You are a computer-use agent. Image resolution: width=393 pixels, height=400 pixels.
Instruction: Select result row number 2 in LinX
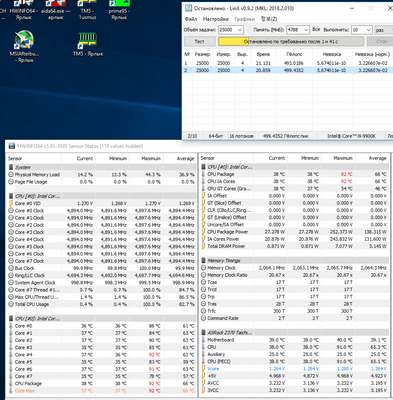tap(288, 70)
